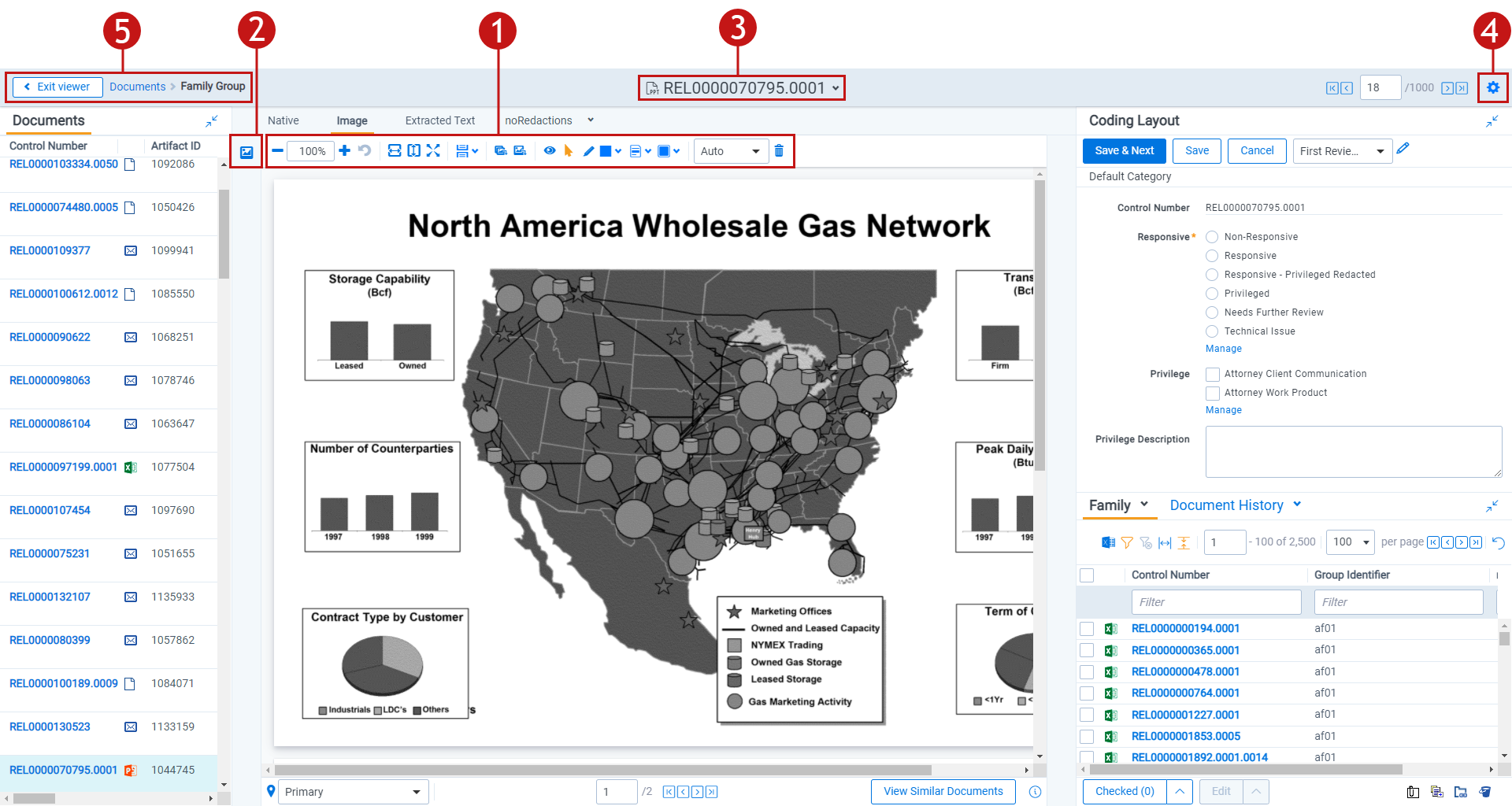Screen dimensions: 1512x806
Task: Select the orange pointer selection tool
Action: (568, 150)
